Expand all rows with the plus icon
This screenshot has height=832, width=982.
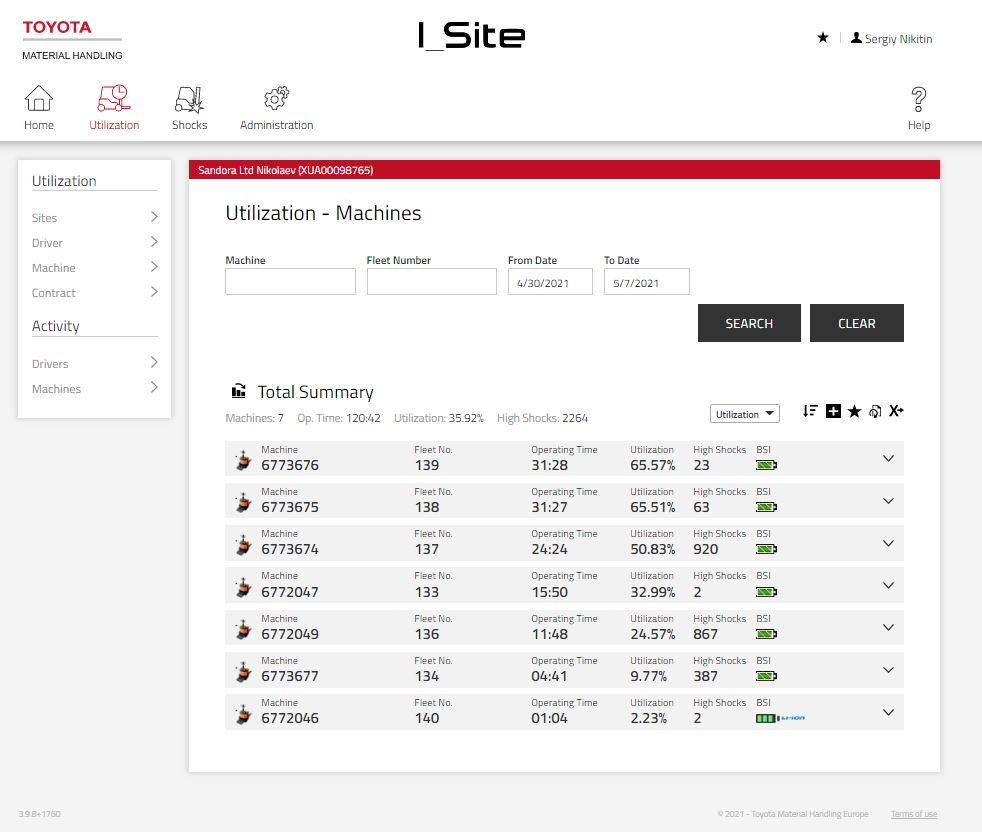tap(833, 411)
